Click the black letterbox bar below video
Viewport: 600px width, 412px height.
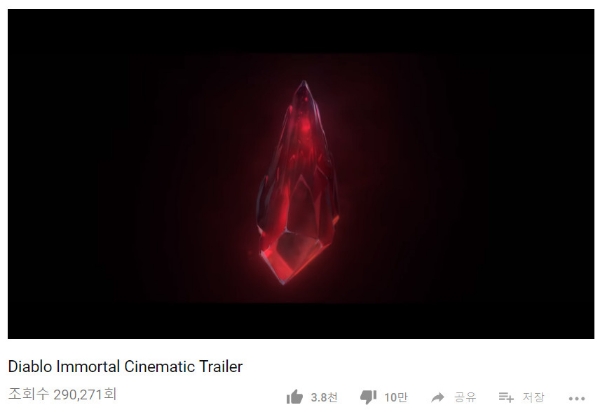[x=301, y=321]
